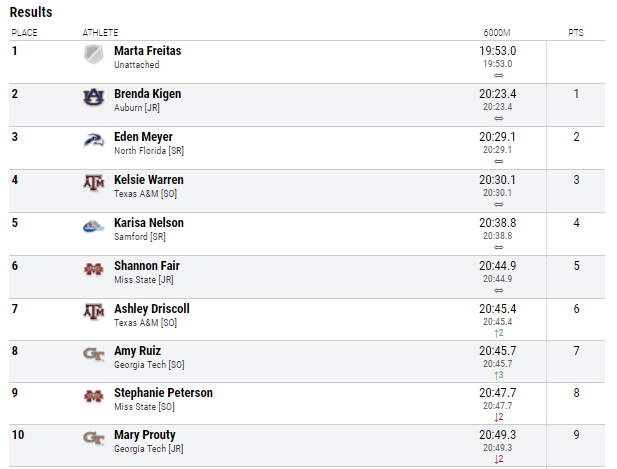Click Shannon Fair's Miss State logo
The height and width of the screenshot is (469, 617).
pyautogui.click(x=93, y=270)
